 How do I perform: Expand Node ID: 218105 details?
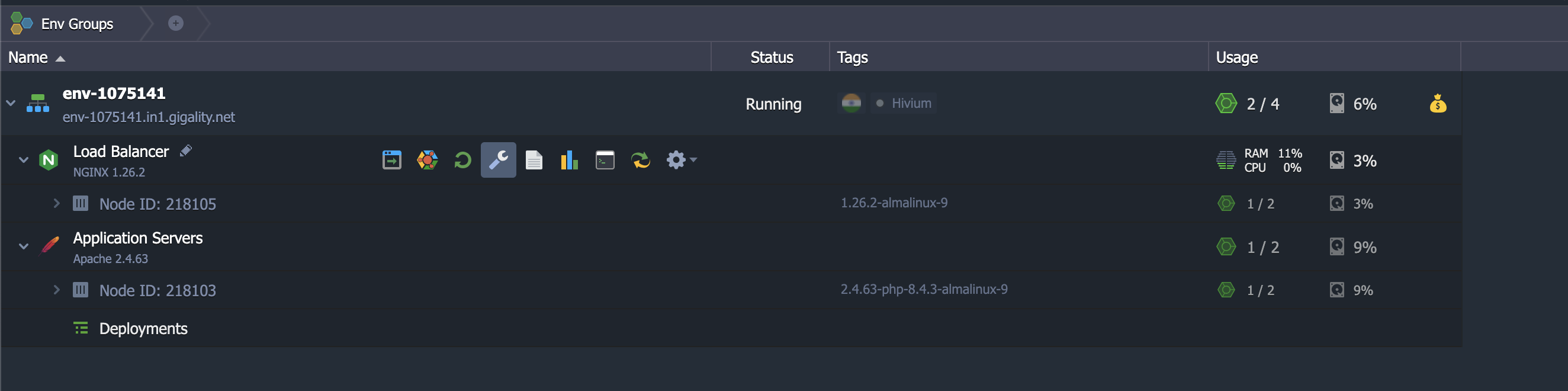(57, 203)
